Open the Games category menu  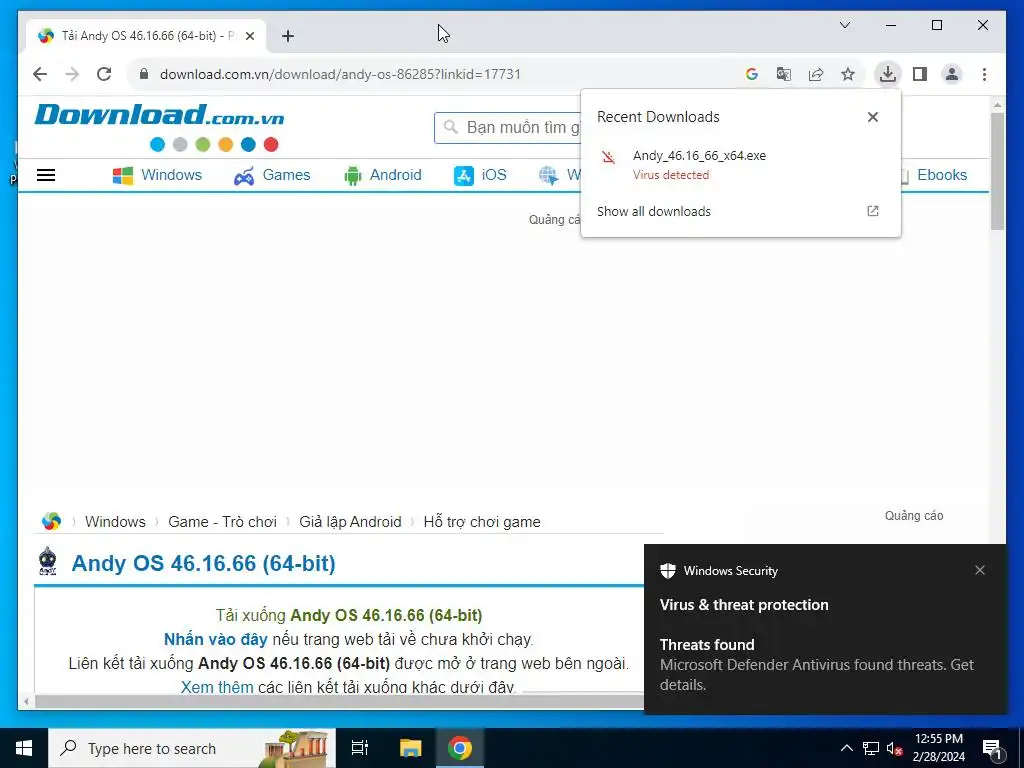(x=272, y=175)
